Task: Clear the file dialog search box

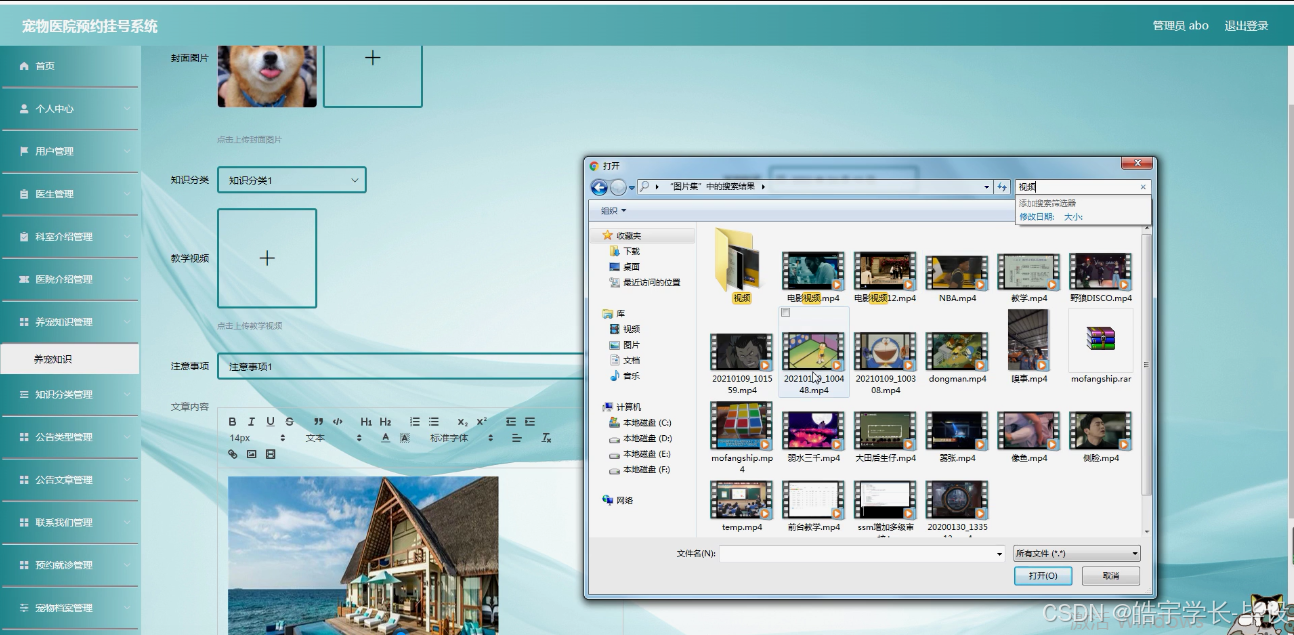Action: click(1143, 187)
